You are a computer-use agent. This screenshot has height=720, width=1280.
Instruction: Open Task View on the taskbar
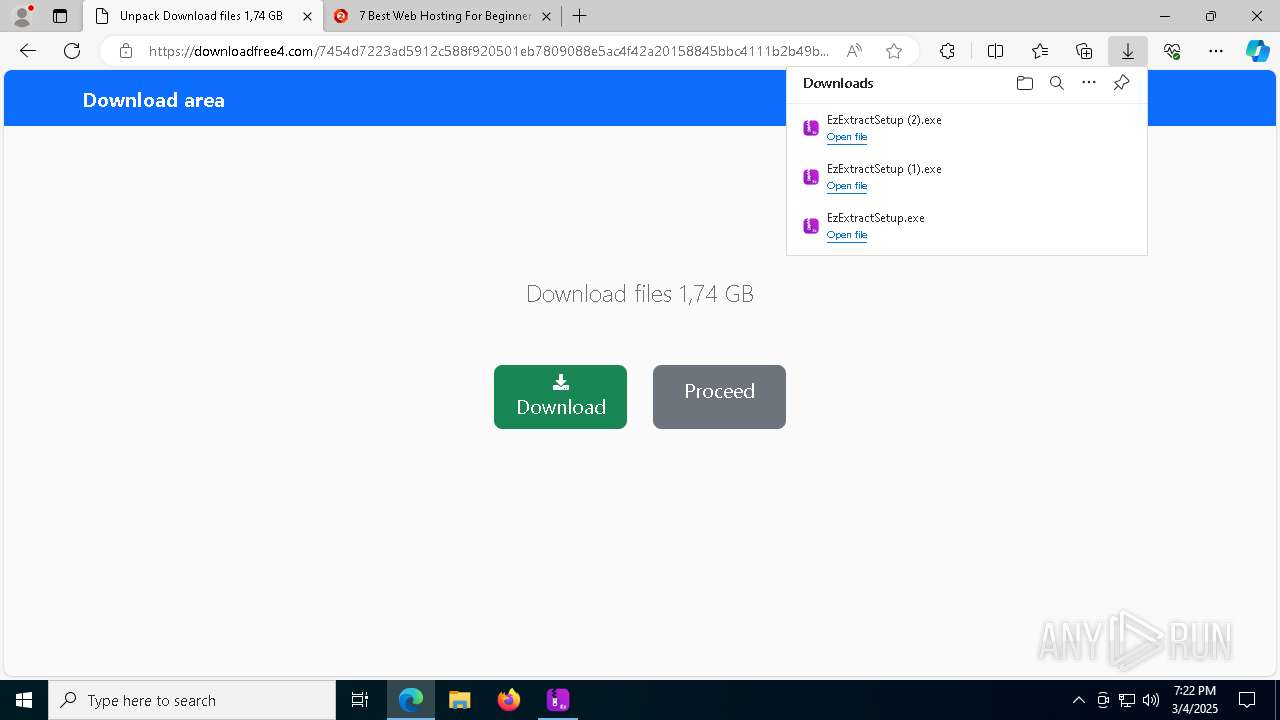(360, 700)
